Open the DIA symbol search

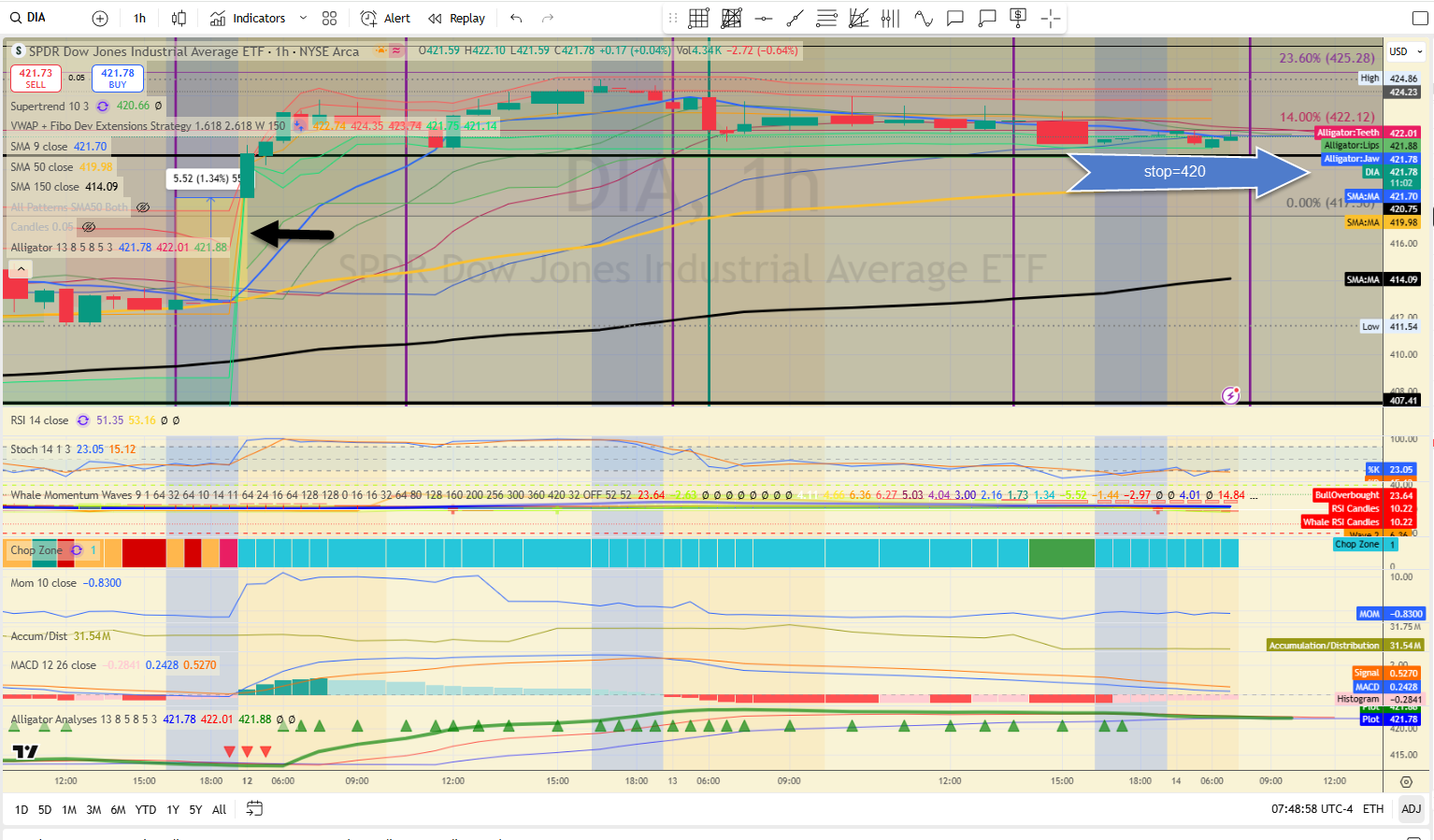point(28,18)
